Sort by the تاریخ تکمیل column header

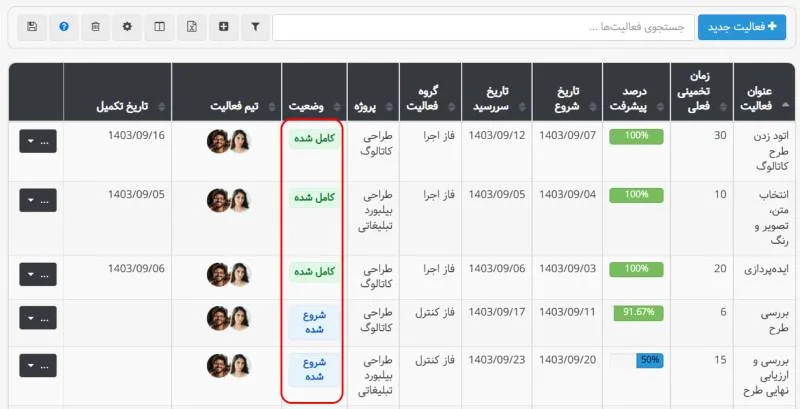point(117,92)
